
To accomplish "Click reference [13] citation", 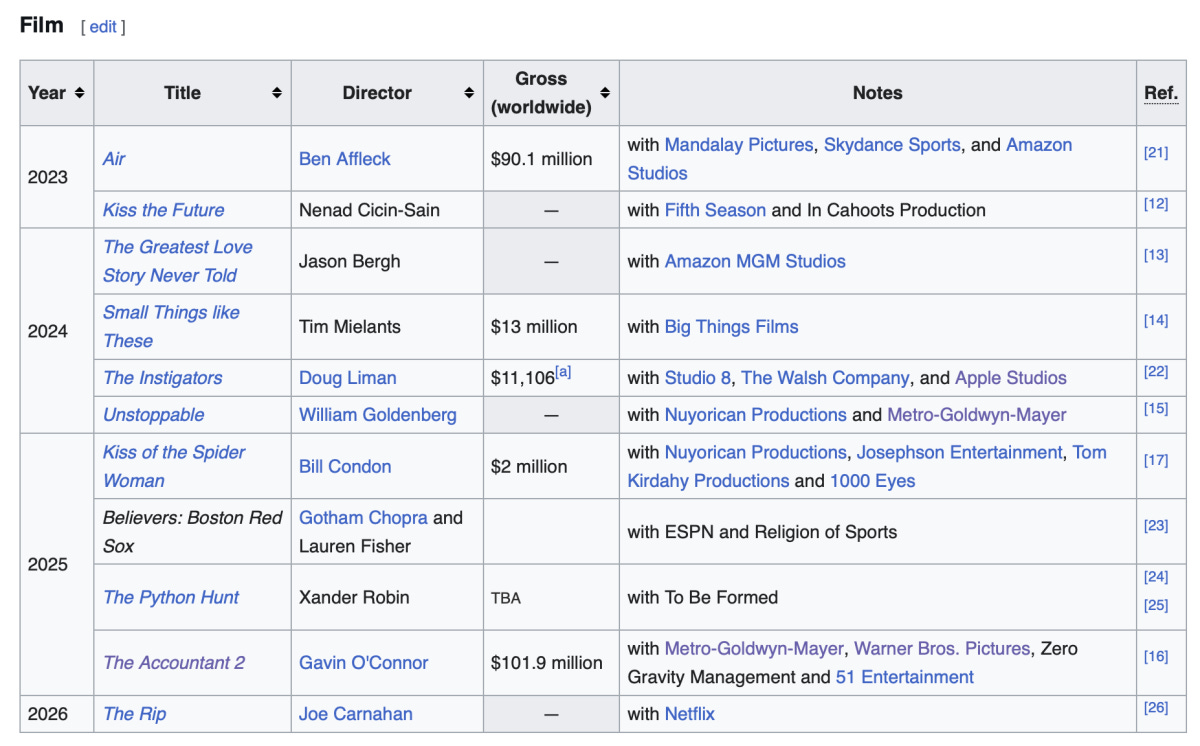I will pyautogui.click(x=1156, y=255).
